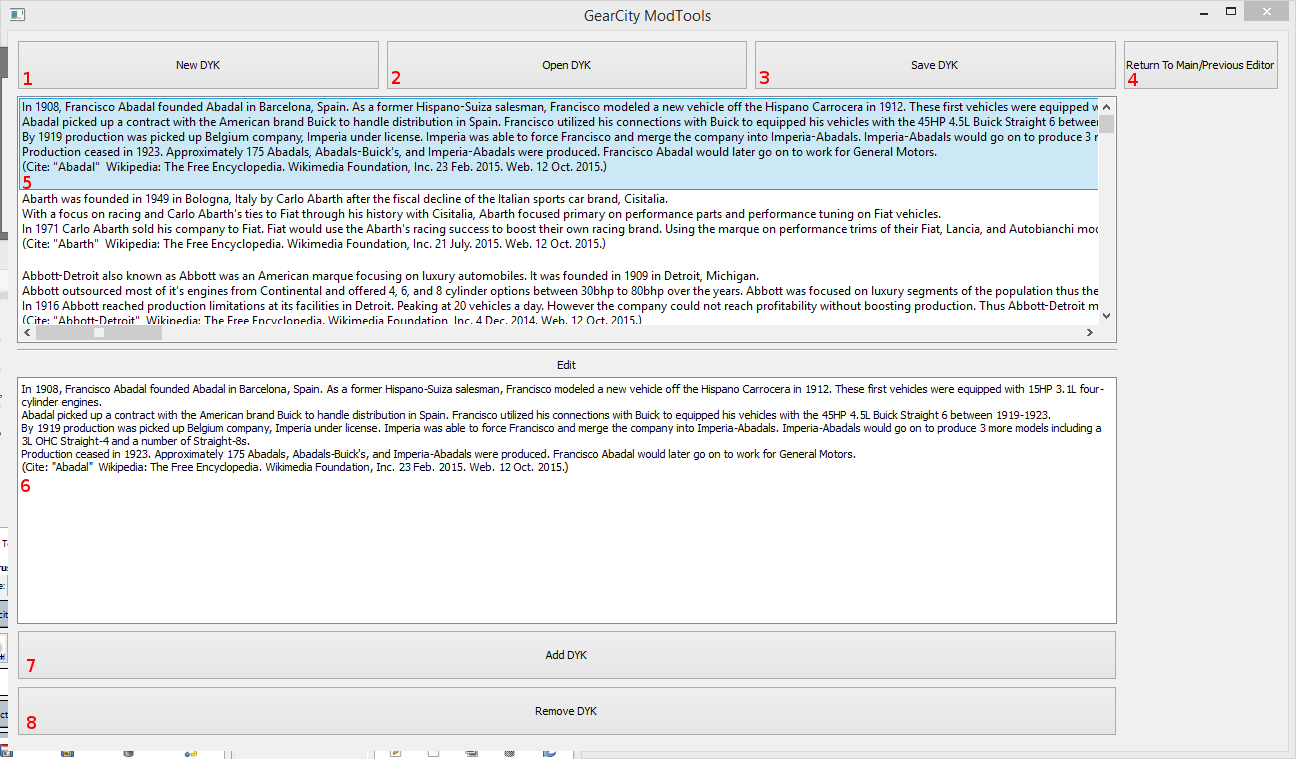Image resolution: width=1296 pixels, height=759 pixels.
Task: Click the horizontal scrollbar thumb in list
Action: coord(98,333)
